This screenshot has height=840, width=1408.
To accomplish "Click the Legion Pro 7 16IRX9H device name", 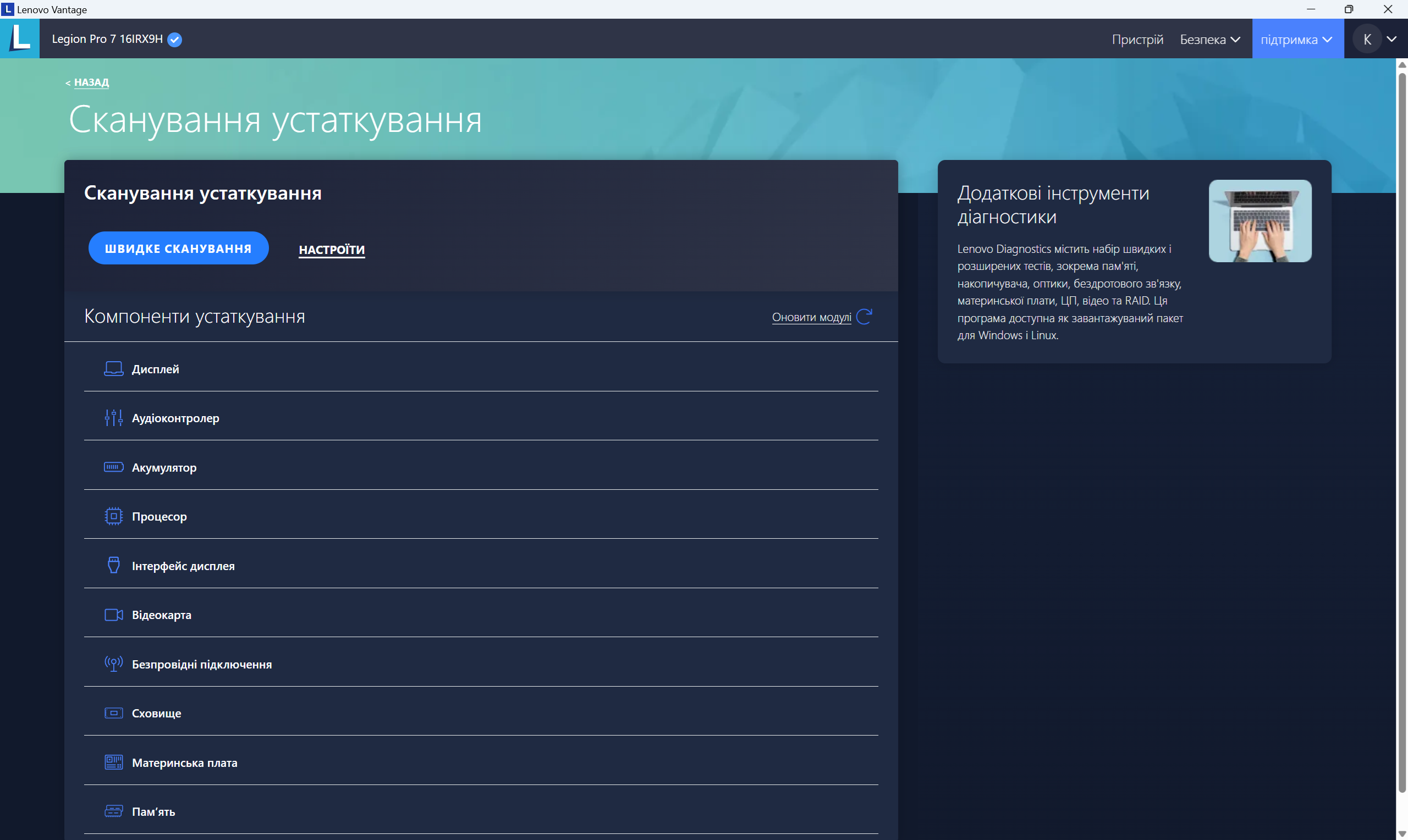I will [107, 39].
